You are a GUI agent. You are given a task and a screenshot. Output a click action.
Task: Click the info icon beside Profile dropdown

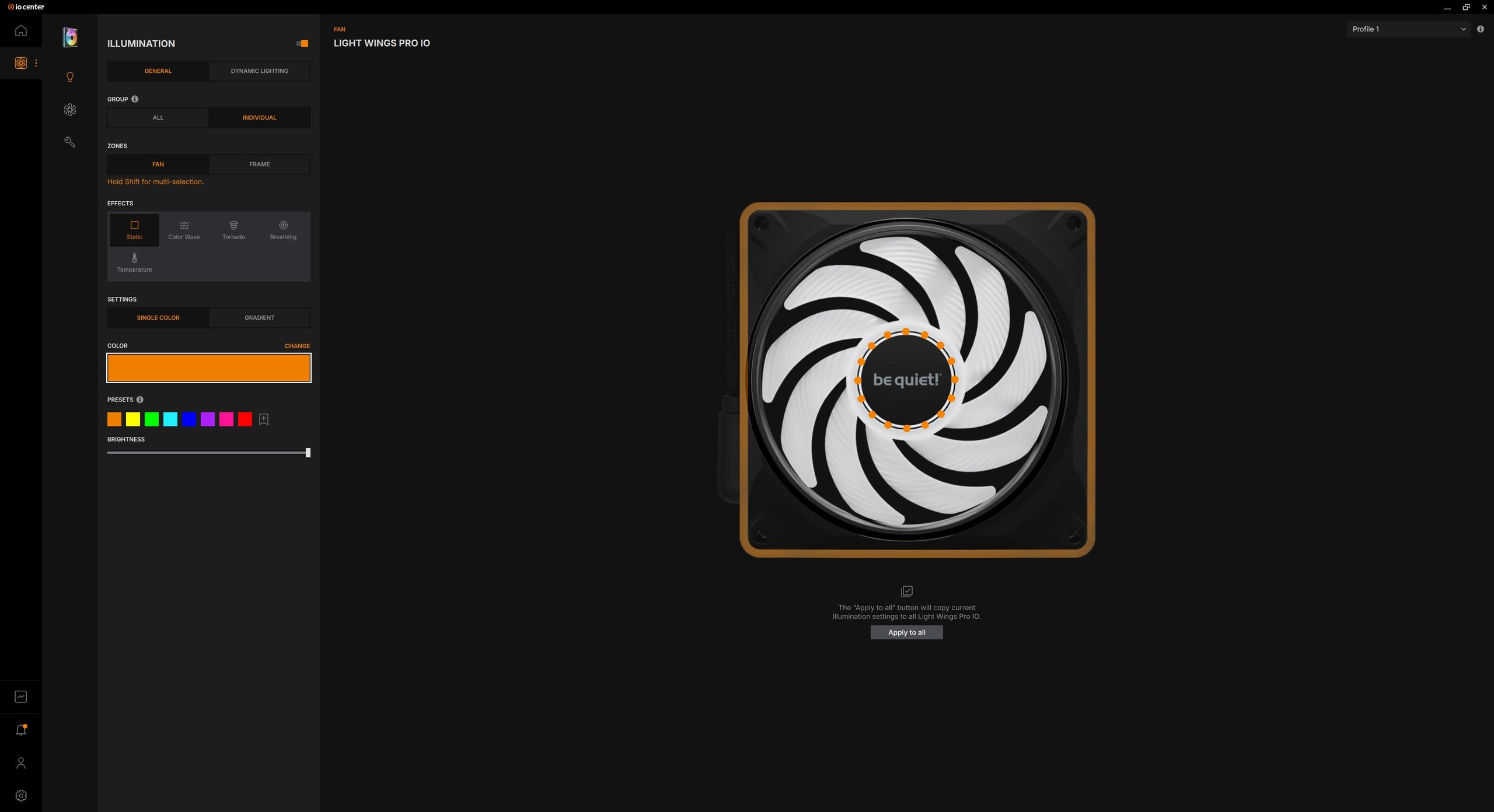(x=1480, y=29)
